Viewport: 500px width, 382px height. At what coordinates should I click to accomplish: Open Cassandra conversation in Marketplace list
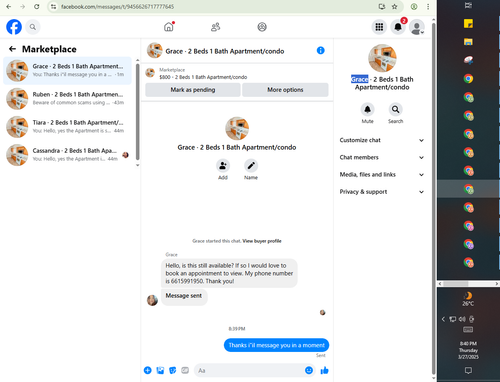tap(67, 155)
